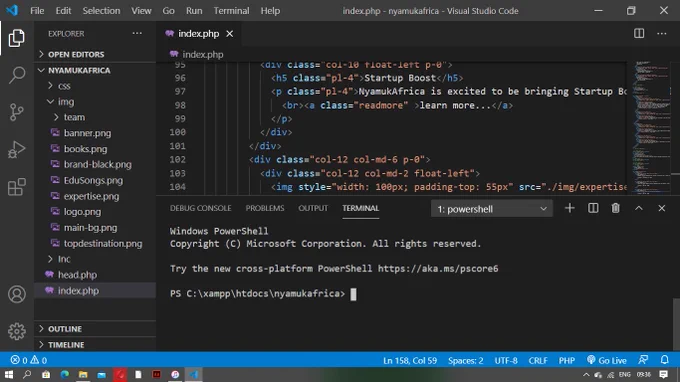The image size is (680, 382).
Task: Open the Windows action center icon
Action: (x=663, y=375)
